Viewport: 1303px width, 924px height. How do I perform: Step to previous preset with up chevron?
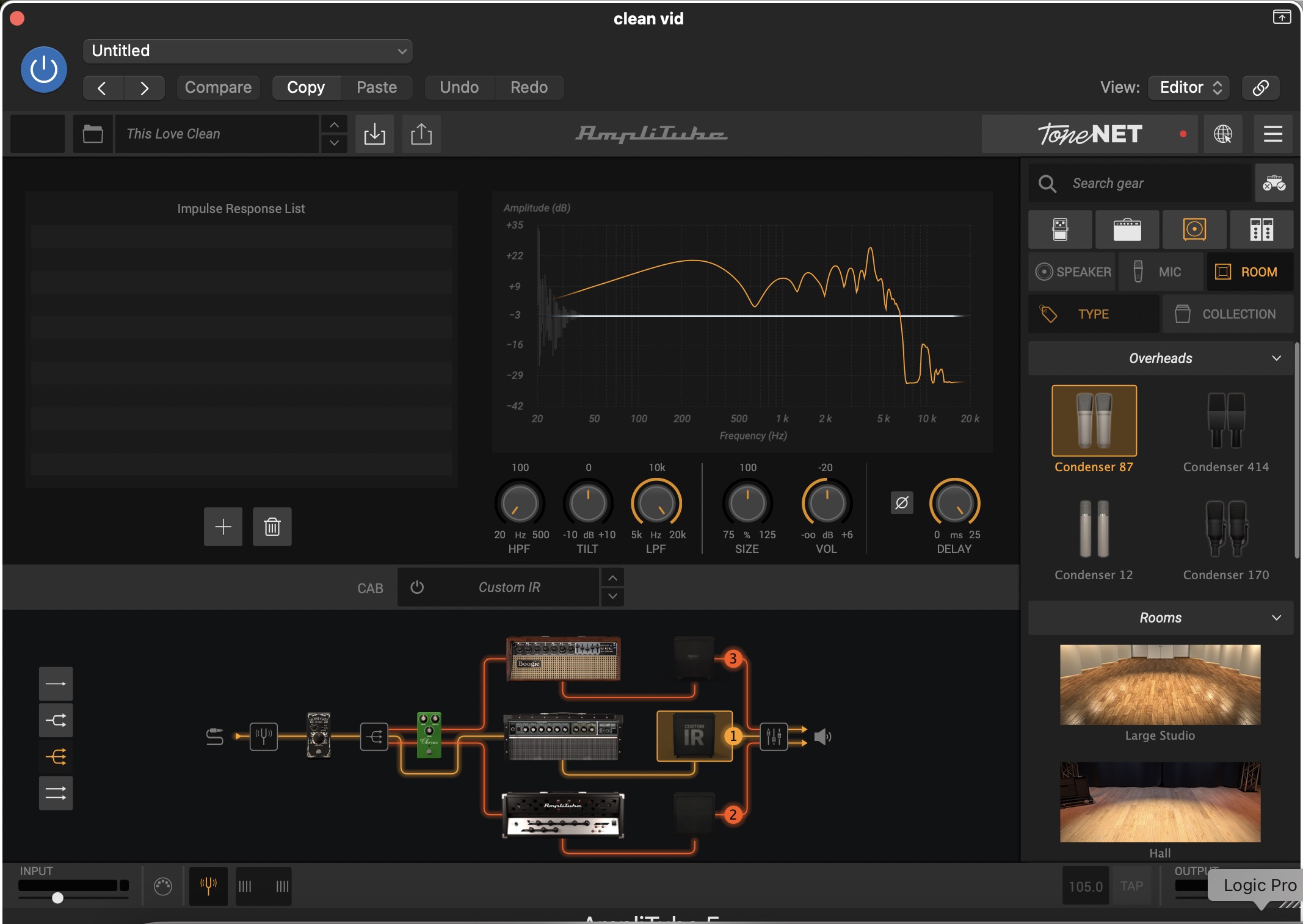click(334, 125)
